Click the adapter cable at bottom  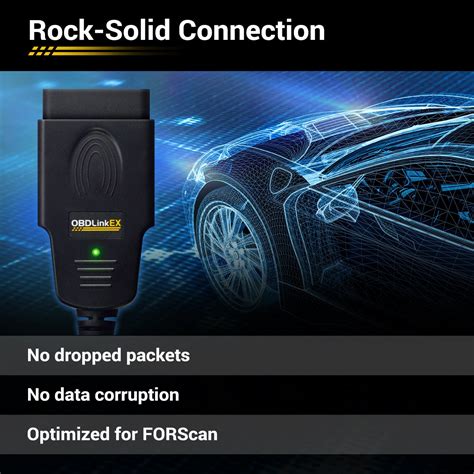click(x=98, y=322)
